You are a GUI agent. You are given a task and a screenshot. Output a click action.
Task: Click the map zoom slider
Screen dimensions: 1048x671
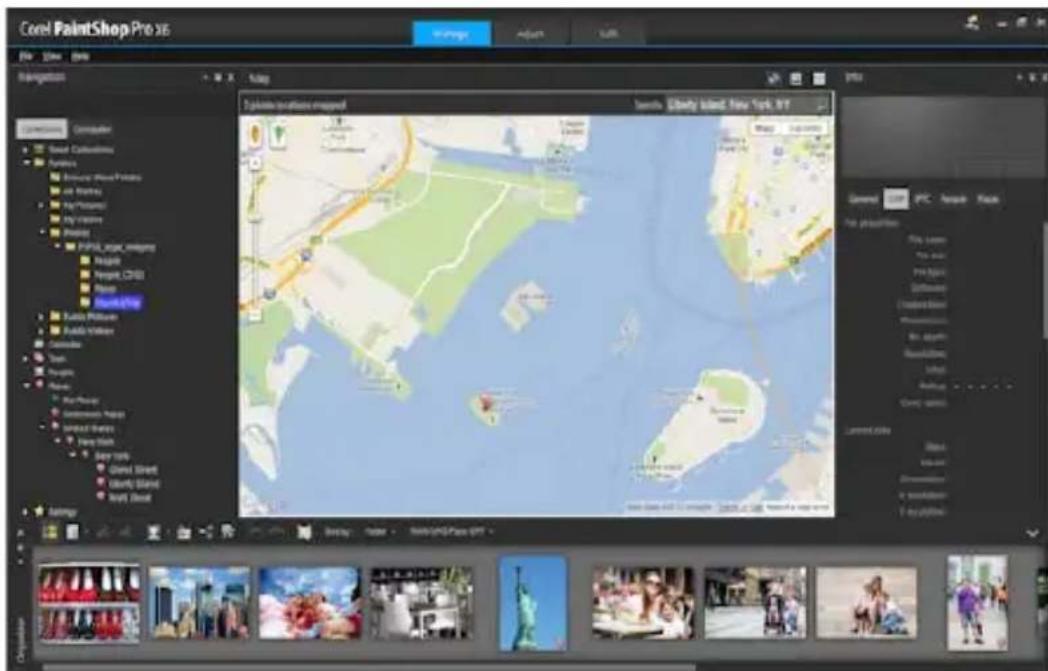coord(255,237)
